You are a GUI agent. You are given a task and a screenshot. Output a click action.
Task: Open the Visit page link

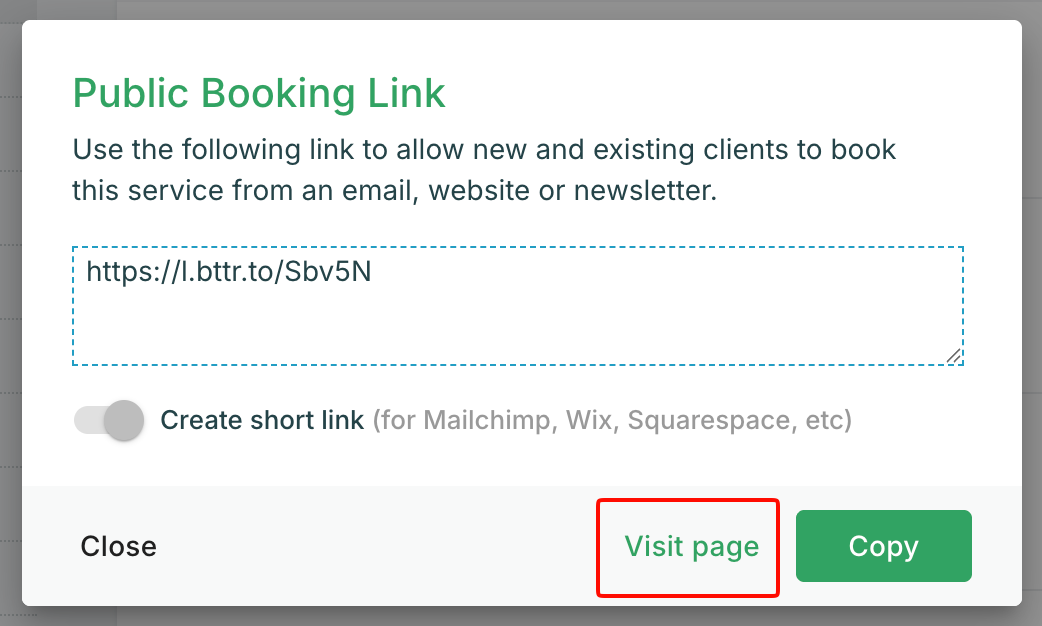691,546
